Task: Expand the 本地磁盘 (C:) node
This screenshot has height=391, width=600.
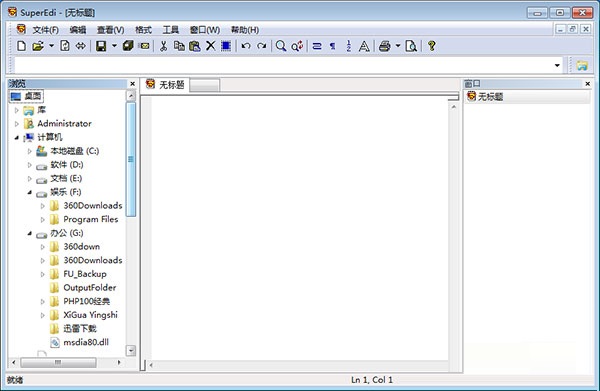Action: tap(29, 152)
